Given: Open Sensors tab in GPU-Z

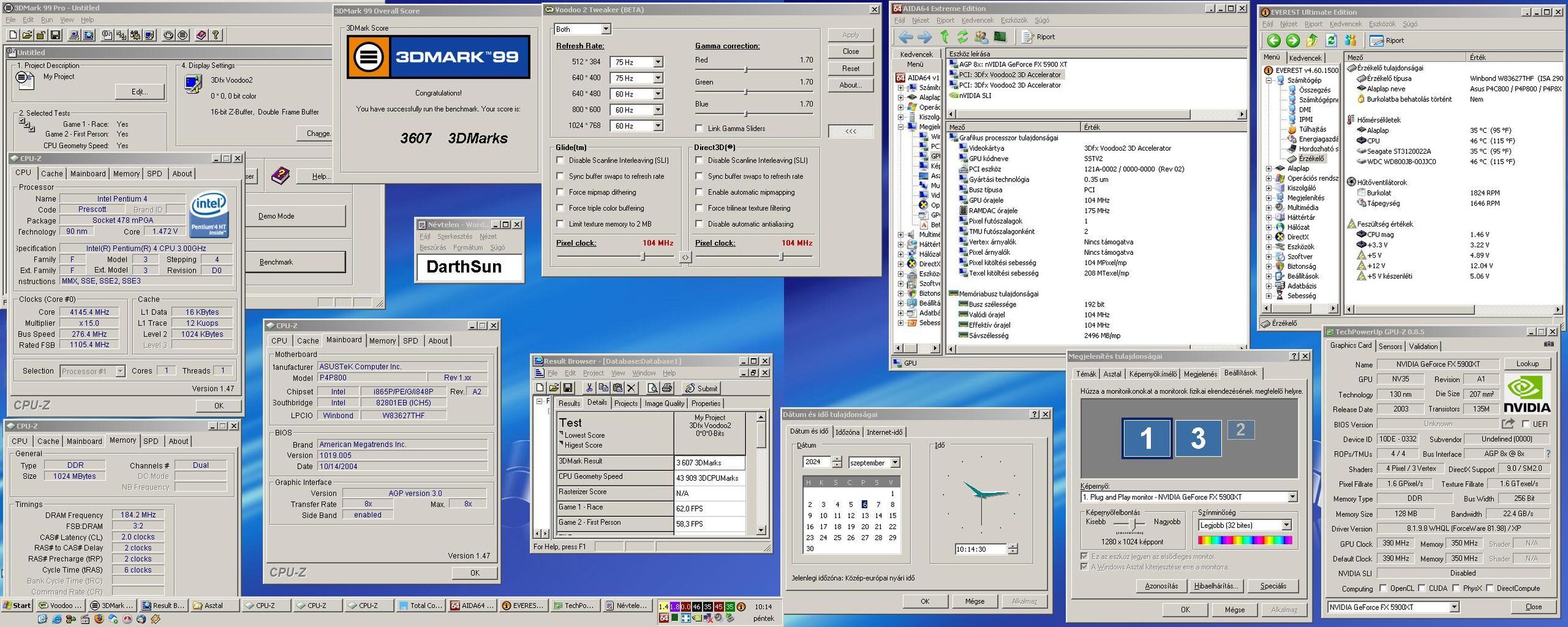Looking at the screenshot, I should tap(1390, 346).
